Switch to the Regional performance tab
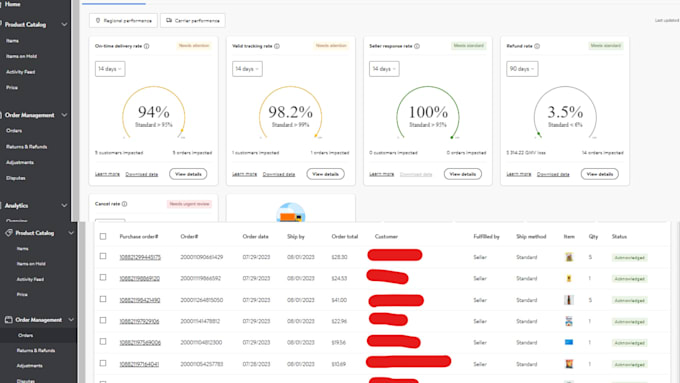Screen dimensions: 680x383 (x=123, y=20)
